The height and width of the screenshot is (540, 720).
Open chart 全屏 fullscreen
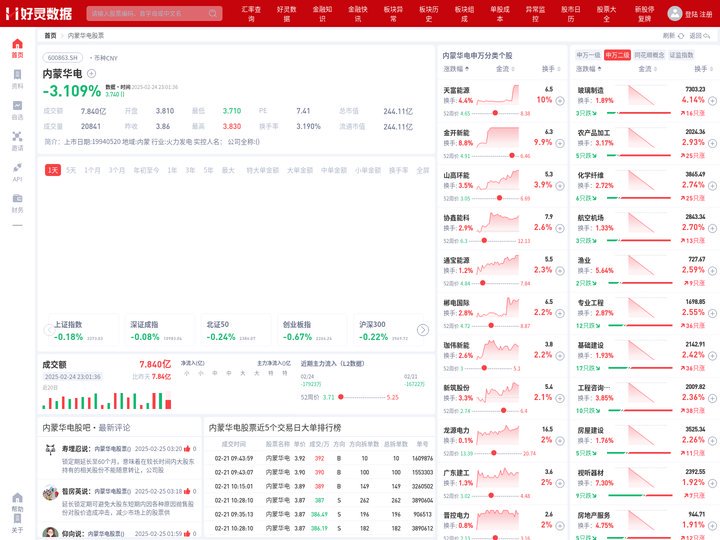pos(422,170)
